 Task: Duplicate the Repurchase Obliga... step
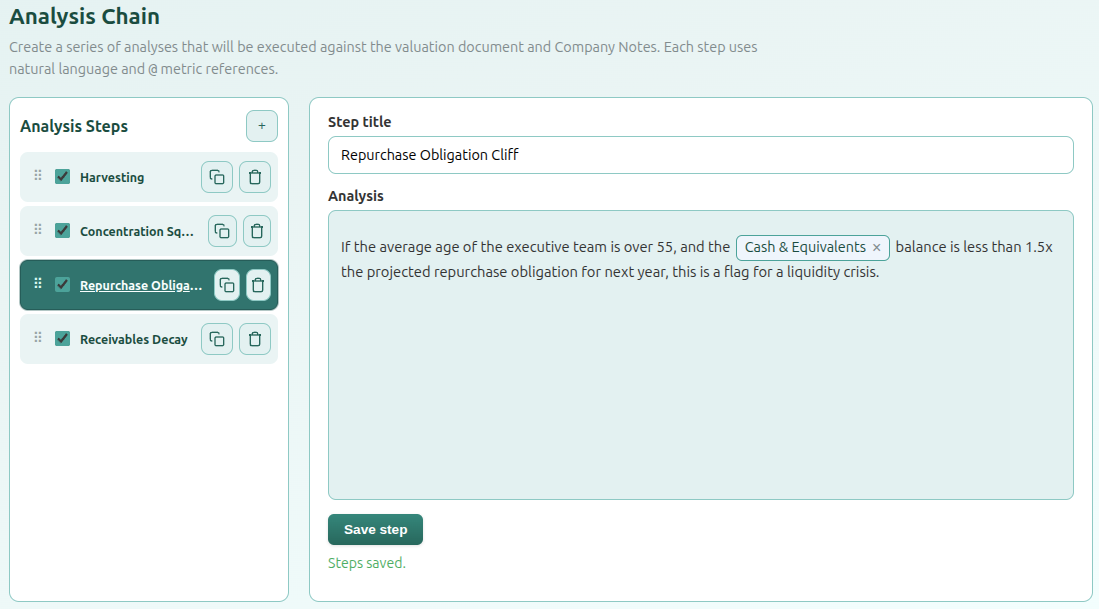pos(227,285)
